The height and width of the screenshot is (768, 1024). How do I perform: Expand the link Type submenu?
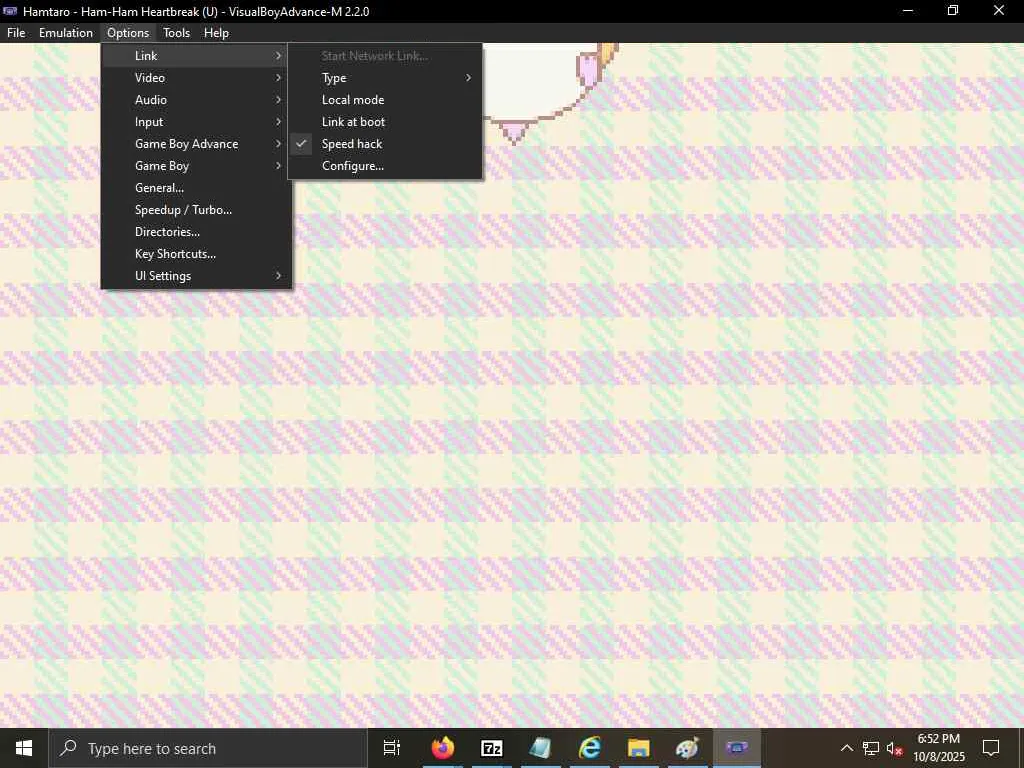click(385, 78)
